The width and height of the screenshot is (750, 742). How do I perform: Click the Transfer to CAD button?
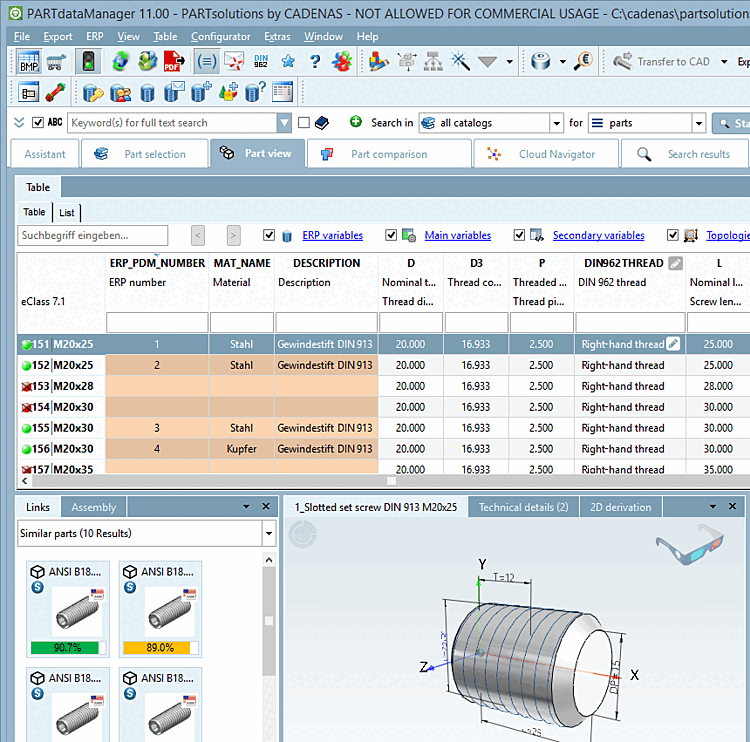(x=662, y=62)
